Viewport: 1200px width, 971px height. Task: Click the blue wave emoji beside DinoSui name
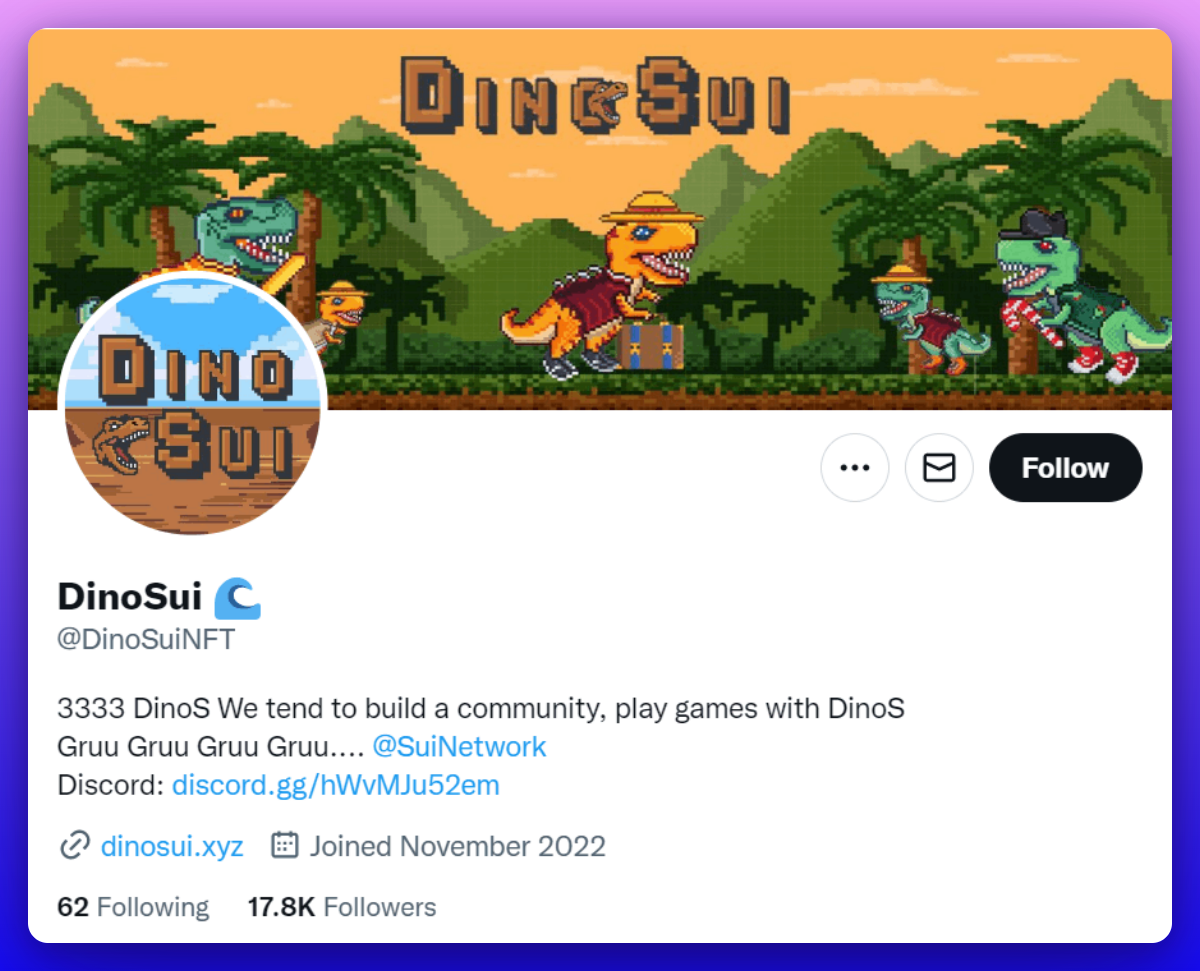point(237,597)
